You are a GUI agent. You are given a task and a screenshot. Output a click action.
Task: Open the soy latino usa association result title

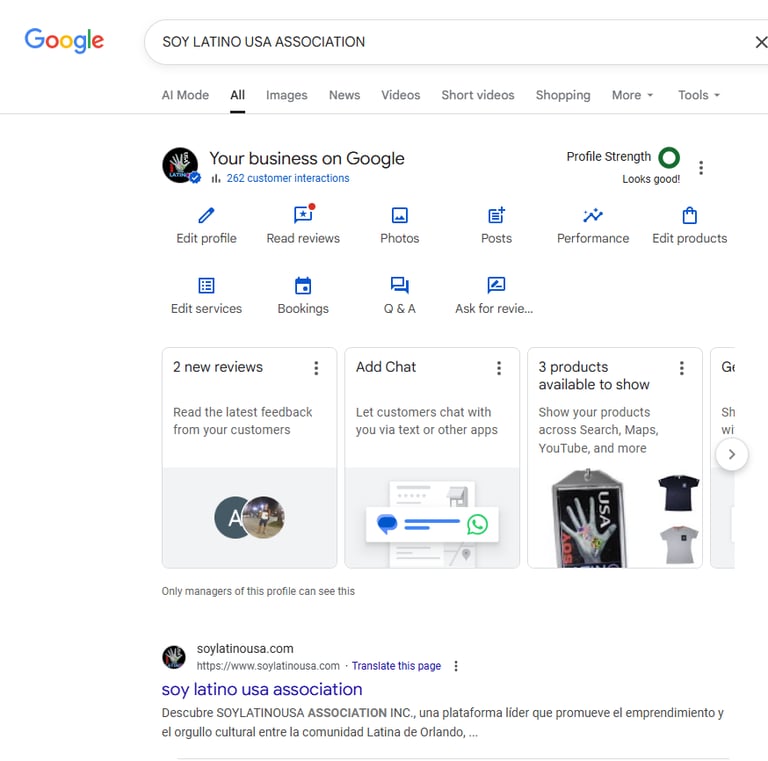tap(262, 690)
